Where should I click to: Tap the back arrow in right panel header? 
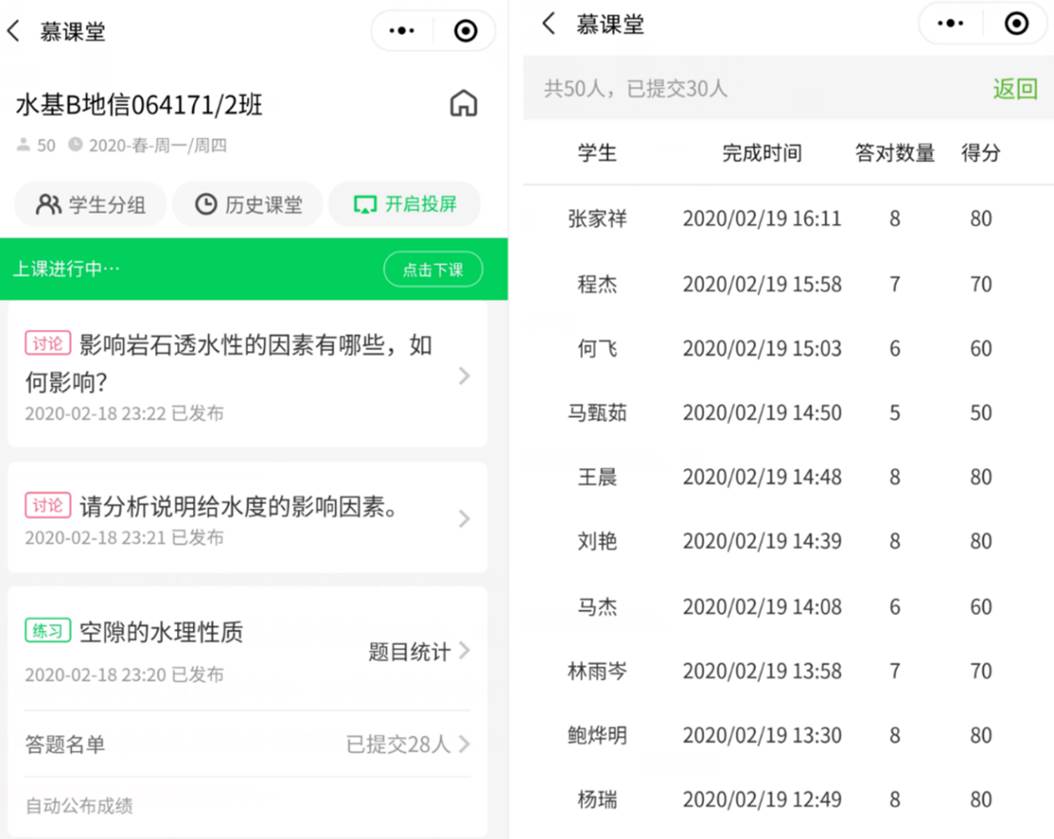(548, 24)
